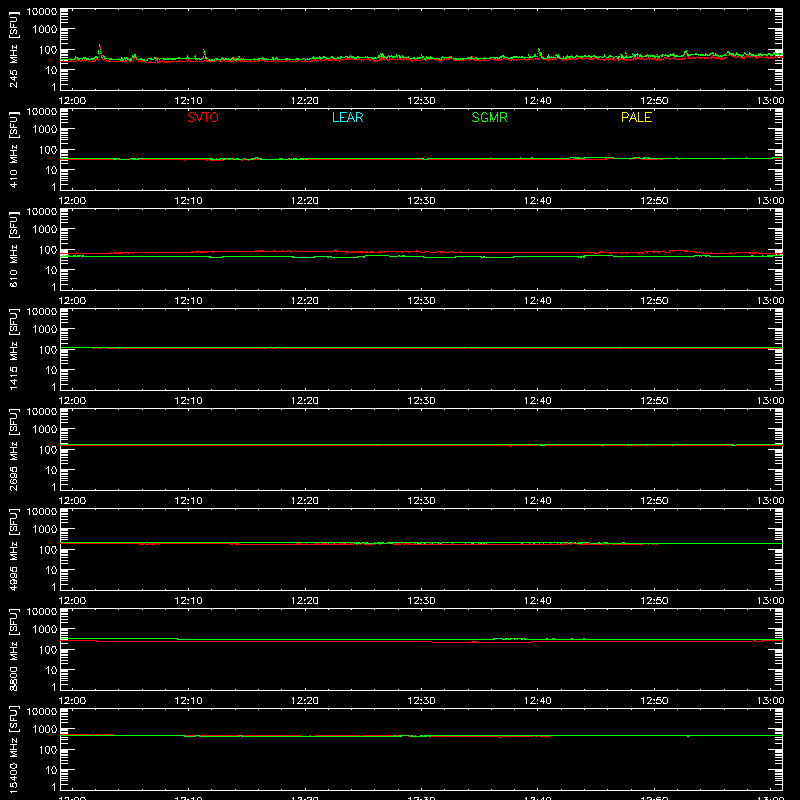Click 12:20 time label below 610 MHz plot
Screen dimensions: 800x800
pos(305,301)
